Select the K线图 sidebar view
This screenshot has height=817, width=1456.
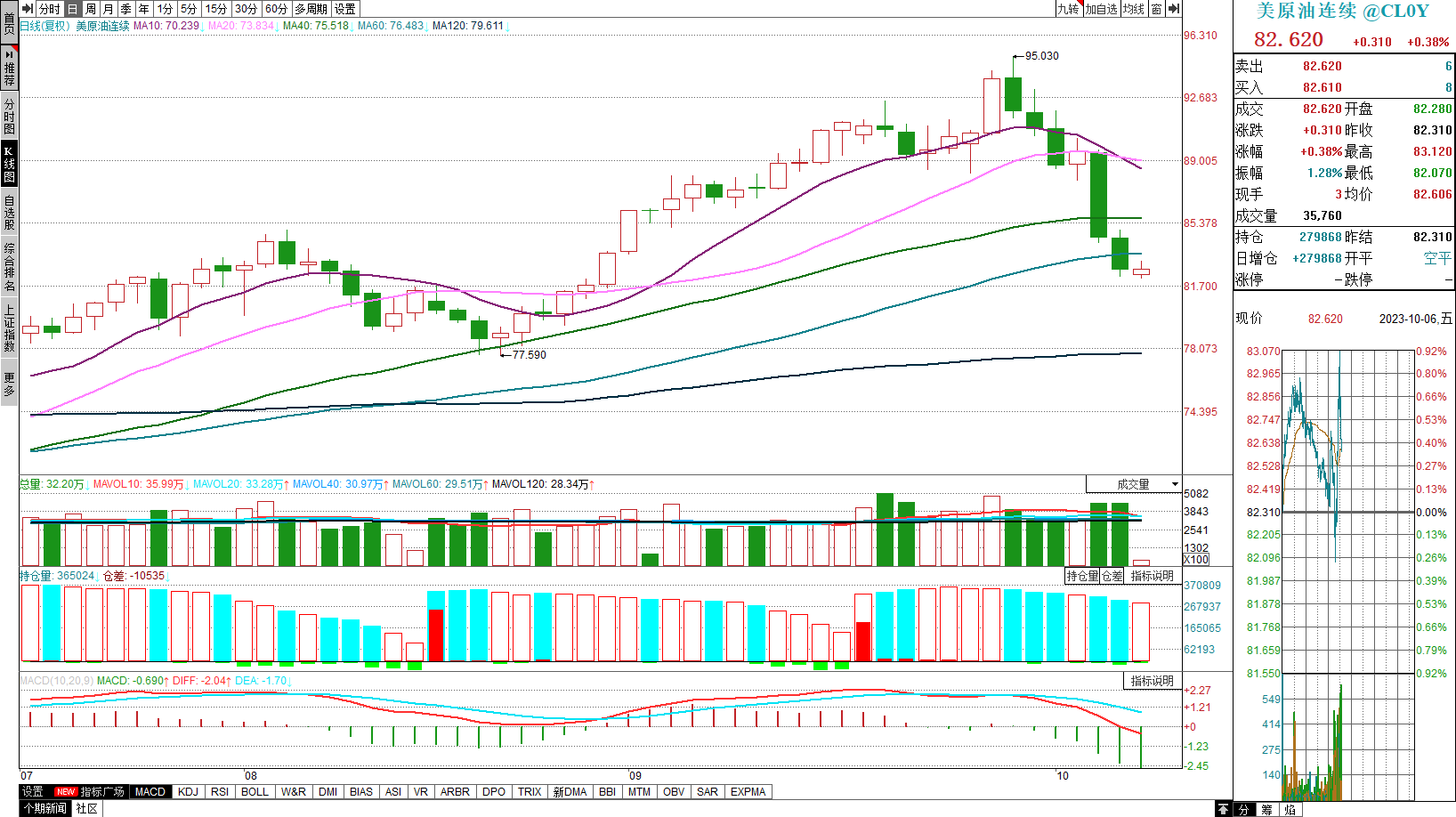[9, 163]
